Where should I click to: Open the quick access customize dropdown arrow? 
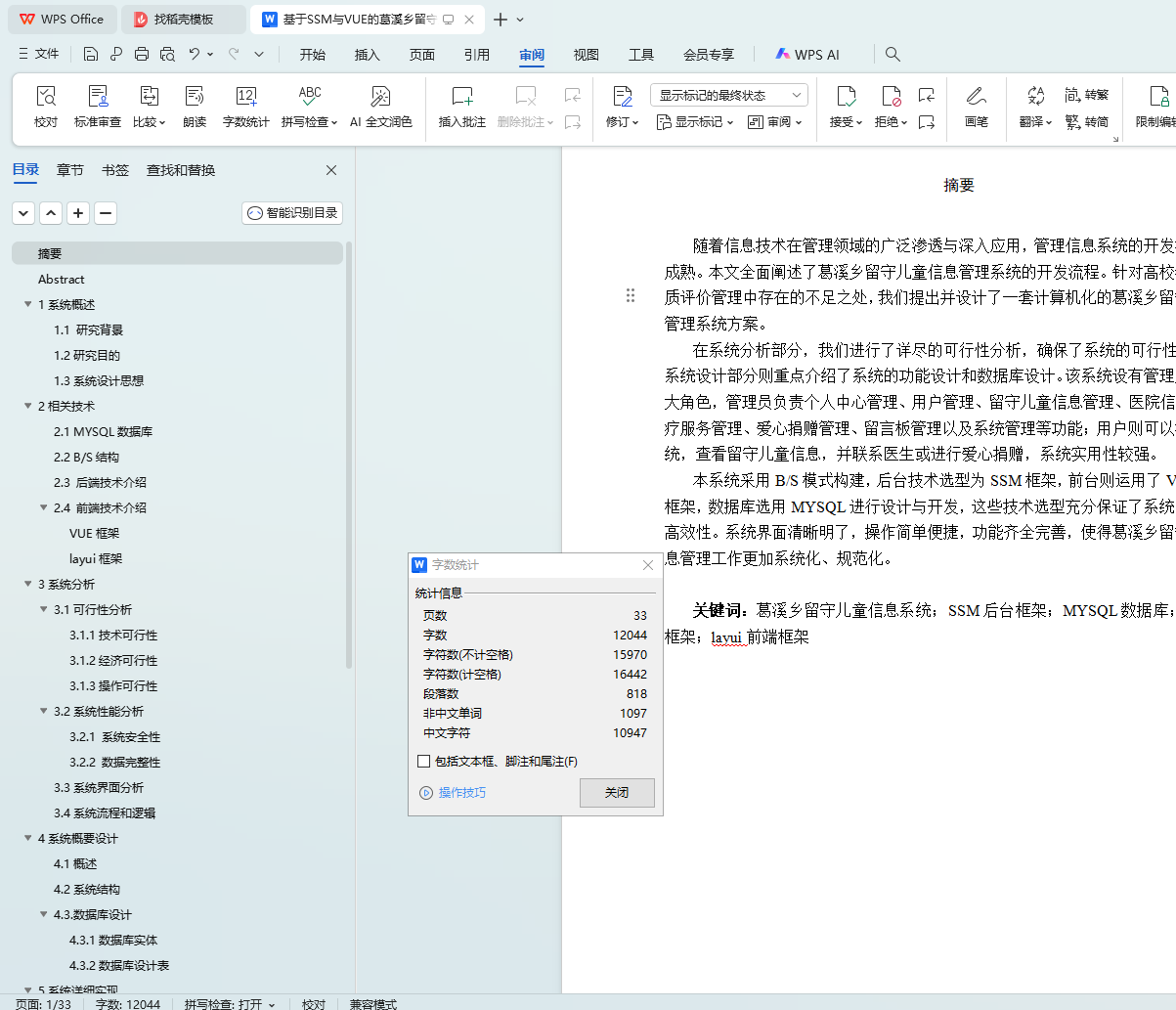click(x=259, y=55)
